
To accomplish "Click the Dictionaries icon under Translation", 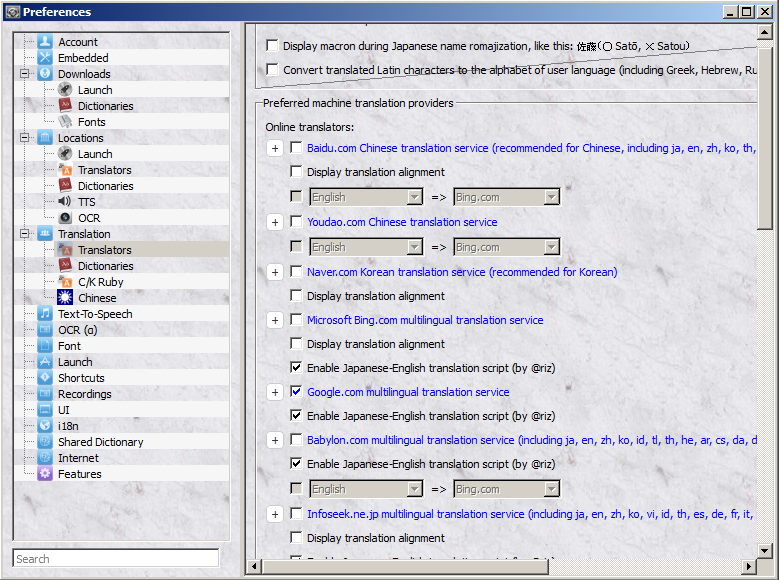I will tap(65, 266).
